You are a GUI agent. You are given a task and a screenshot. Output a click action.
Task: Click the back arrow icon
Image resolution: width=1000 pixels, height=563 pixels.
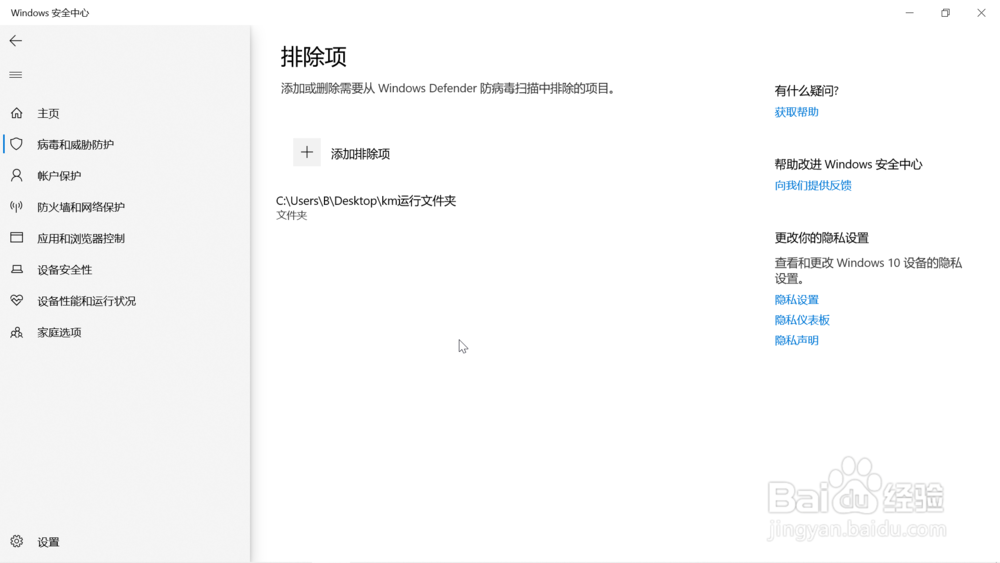coord(16,41)
